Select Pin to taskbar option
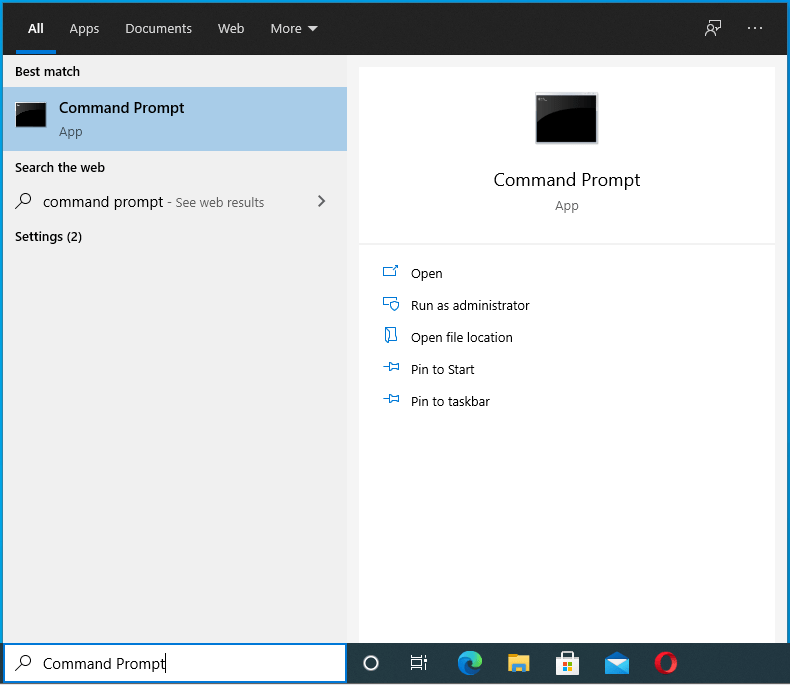This screenshot has width=790, height=685. [449, 401]
